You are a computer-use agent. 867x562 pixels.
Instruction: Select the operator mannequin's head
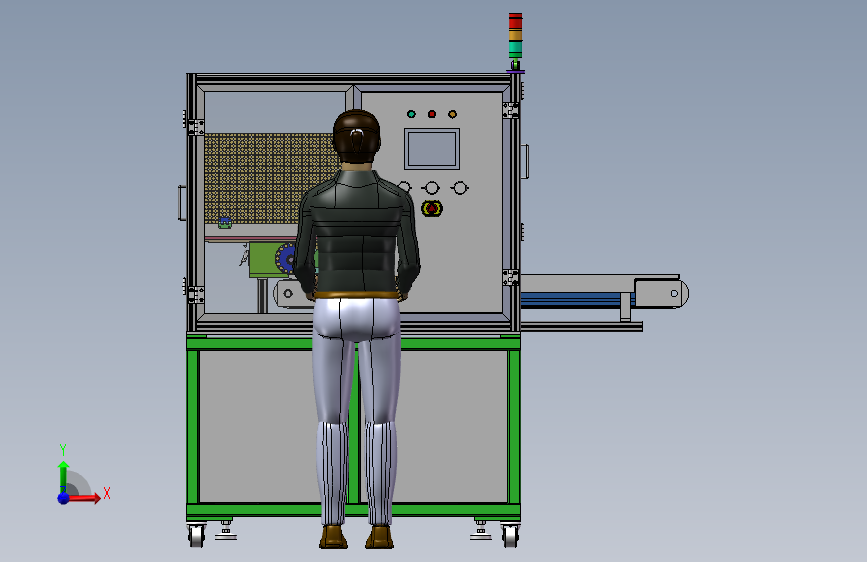tap(357, 137)
